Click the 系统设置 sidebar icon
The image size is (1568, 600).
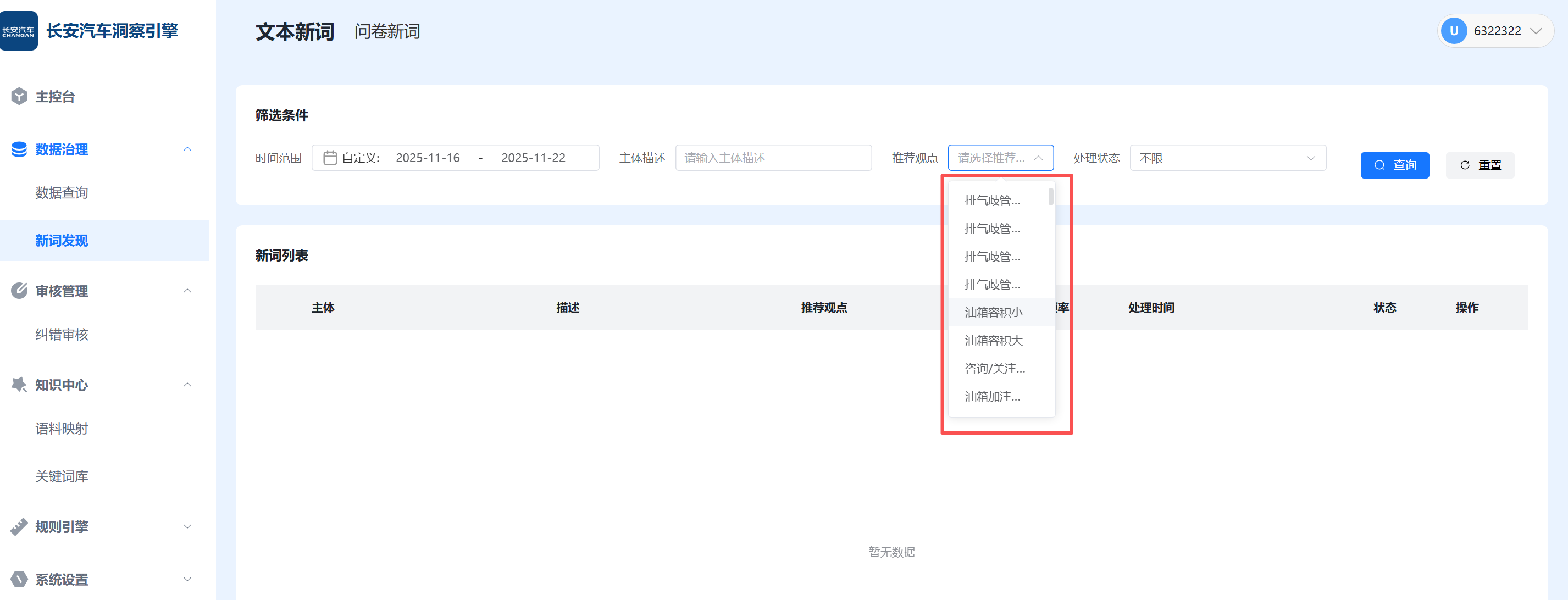(19, 579)
